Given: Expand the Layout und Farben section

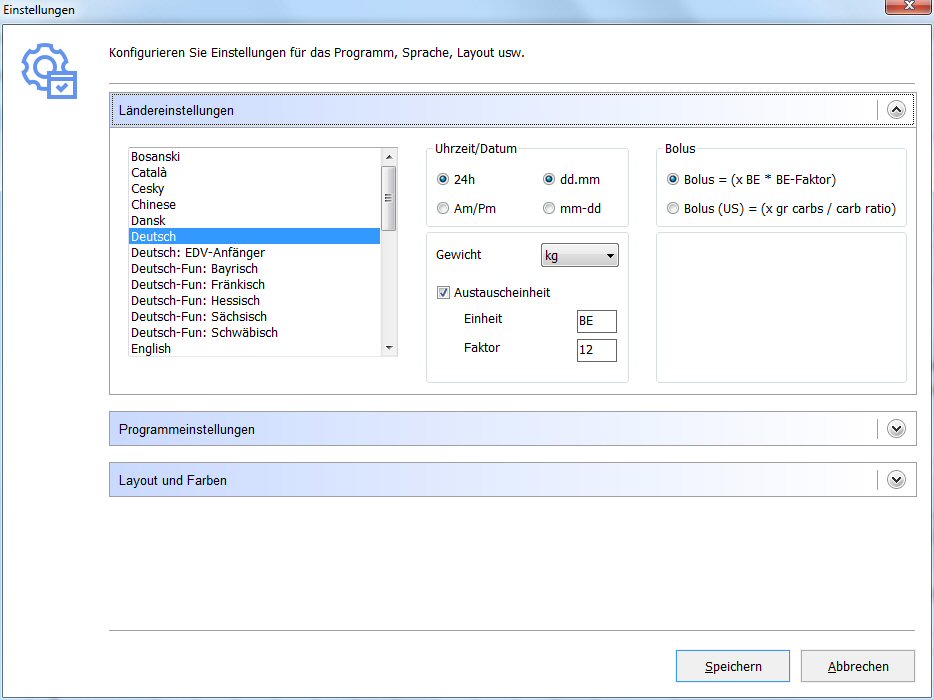Looking at the screenshot, I should (896, 480).
